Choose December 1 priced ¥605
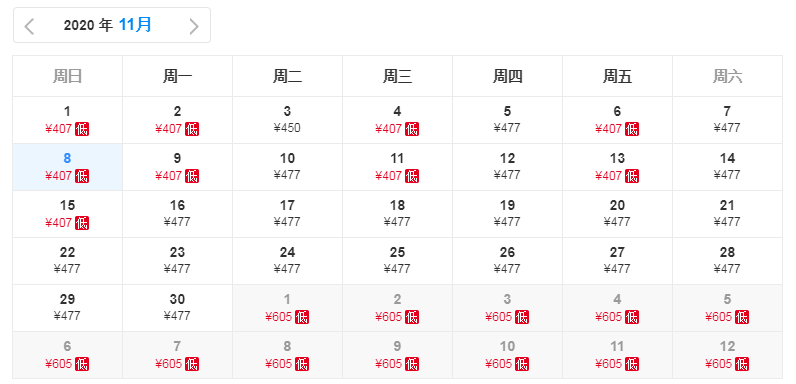This screenshot has height=384, width=796. [x=287, y=308]
